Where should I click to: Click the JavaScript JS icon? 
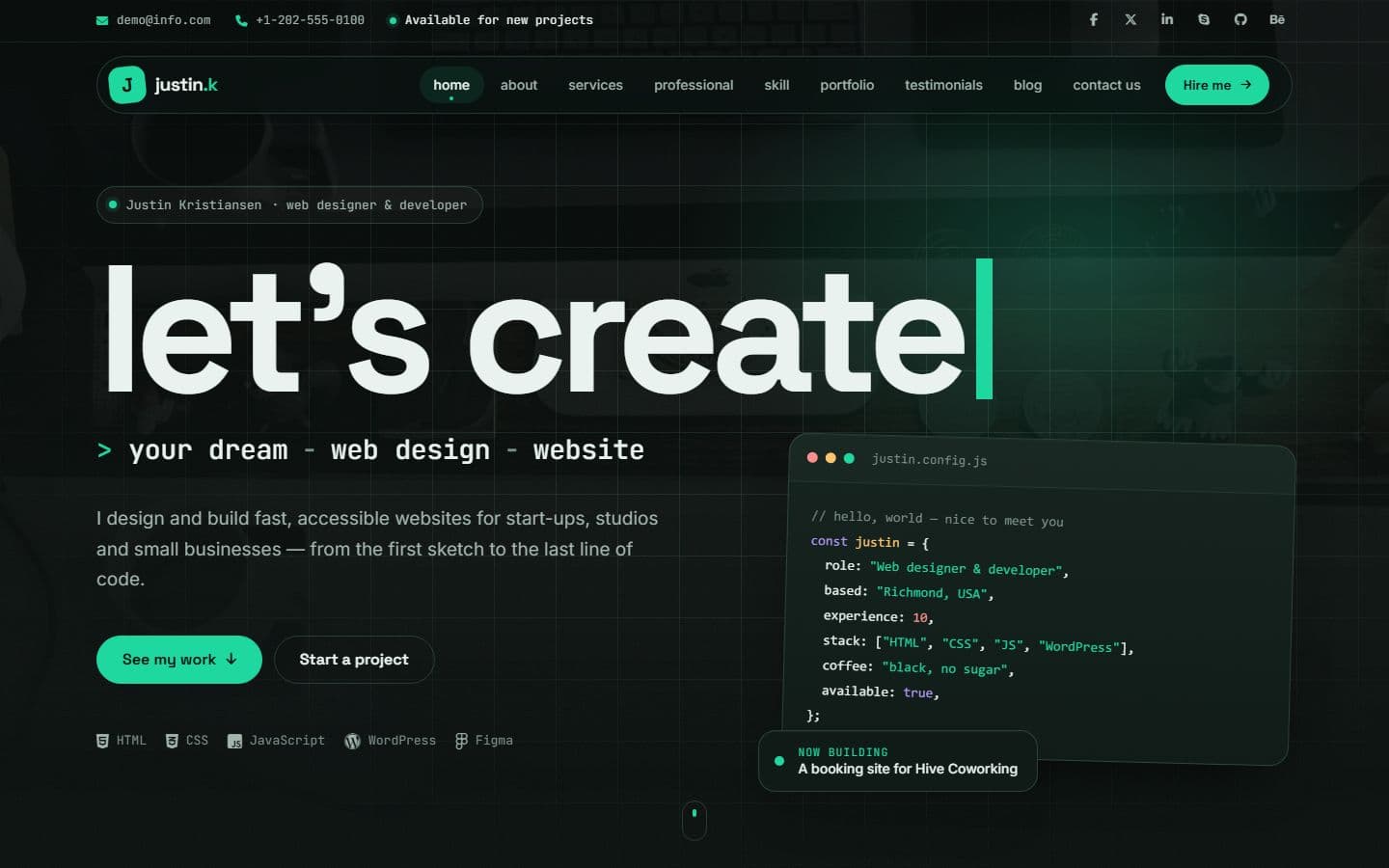tap(234, 742)
